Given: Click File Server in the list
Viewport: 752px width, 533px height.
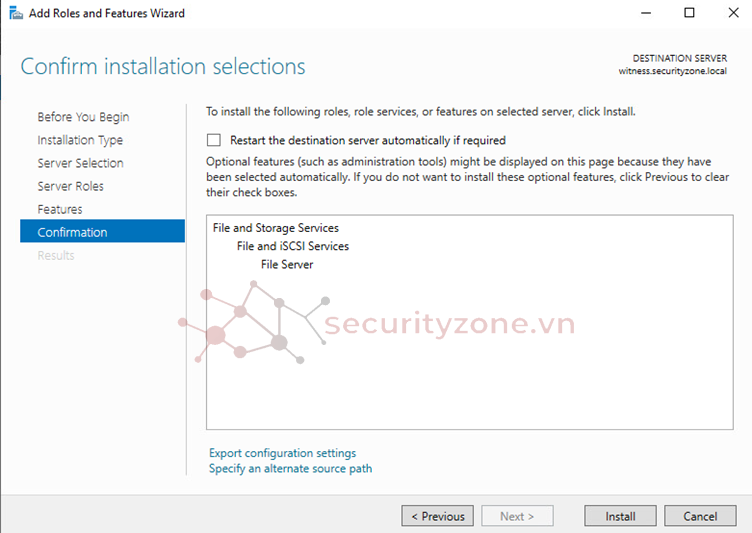Looking at the screenshot, I should point(286,264).
